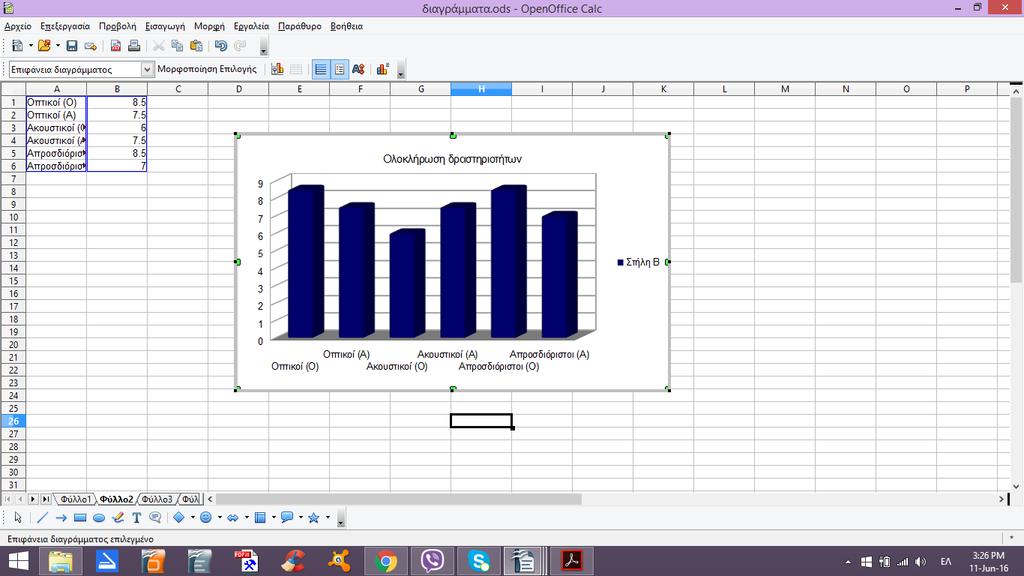The height and width of the screenshot is (576, 1024).
Task: Go to next sheet tab arrow
Action: point(33,499)
